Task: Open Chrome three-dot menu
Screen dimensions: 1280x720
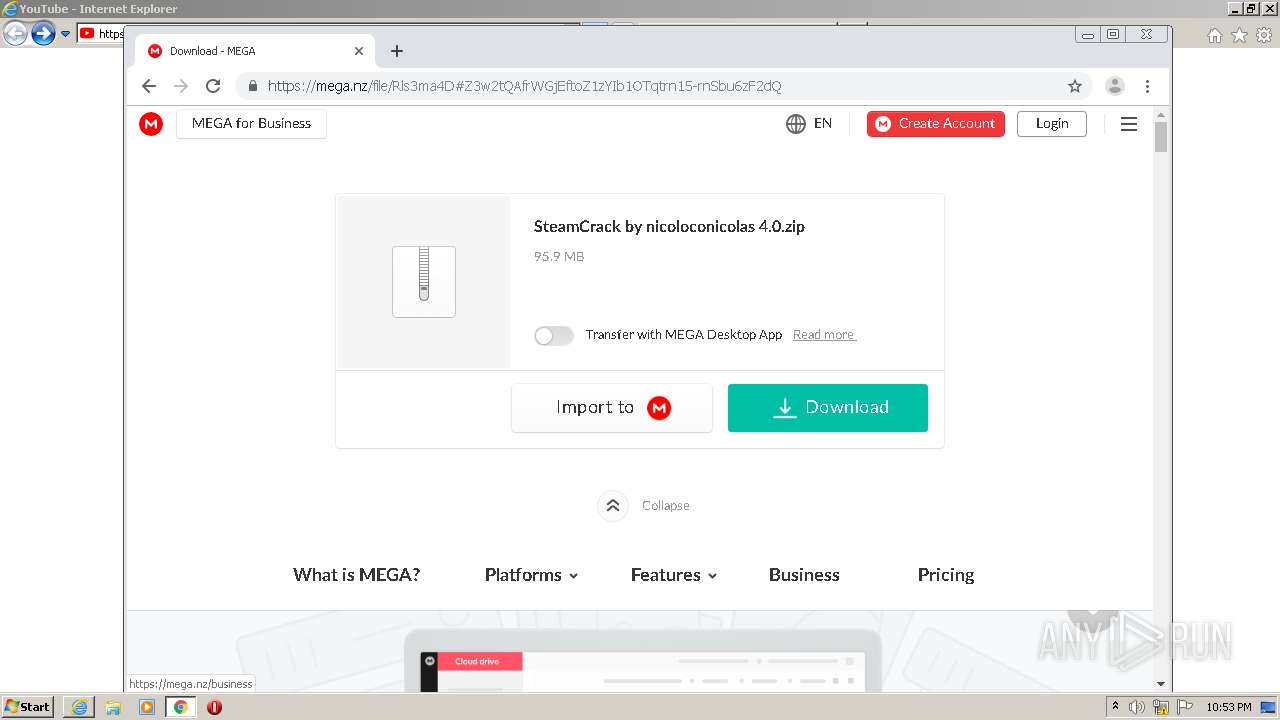Action: point(1148,86)
